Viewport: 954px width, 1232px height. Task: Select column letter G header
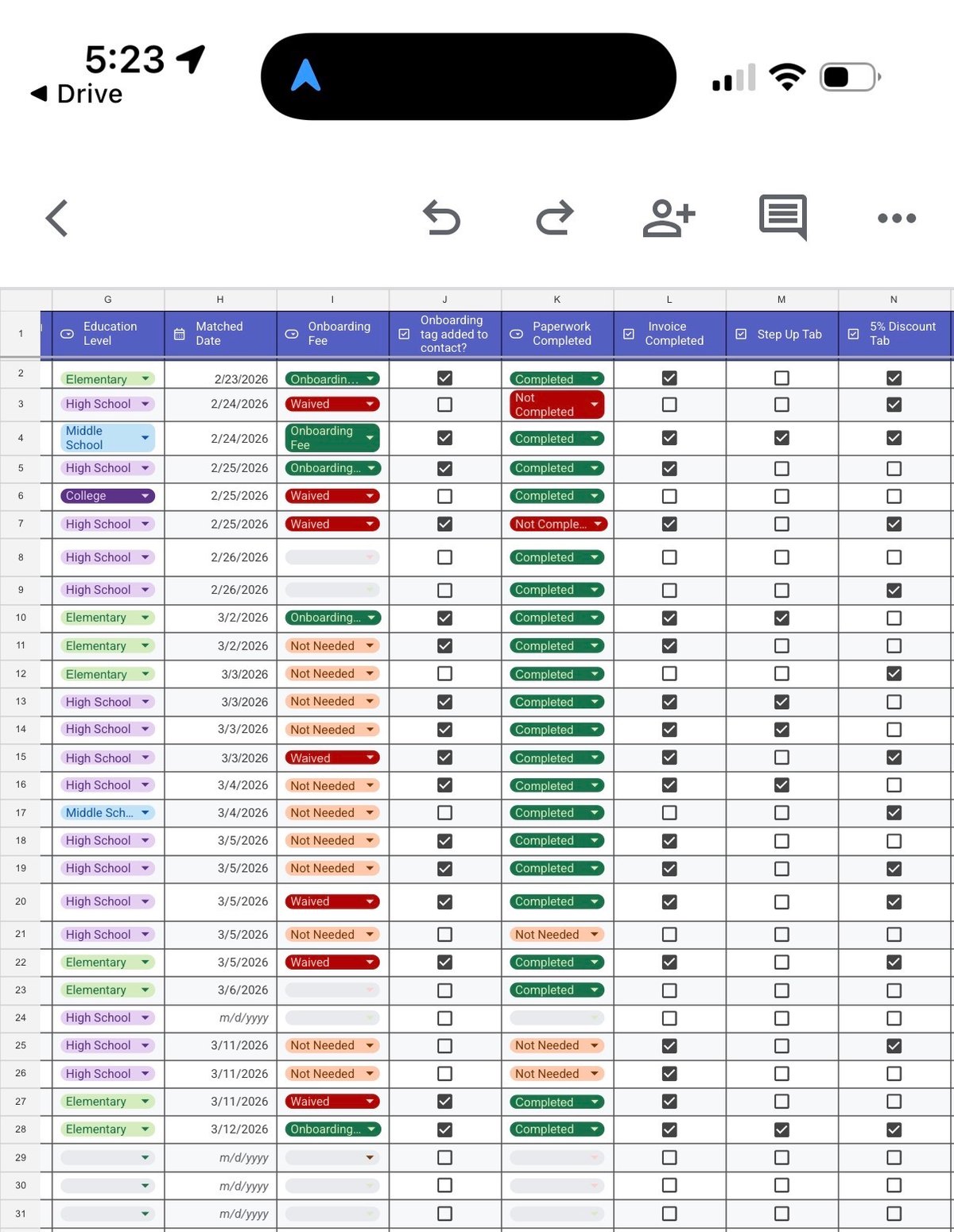[107, 300]
